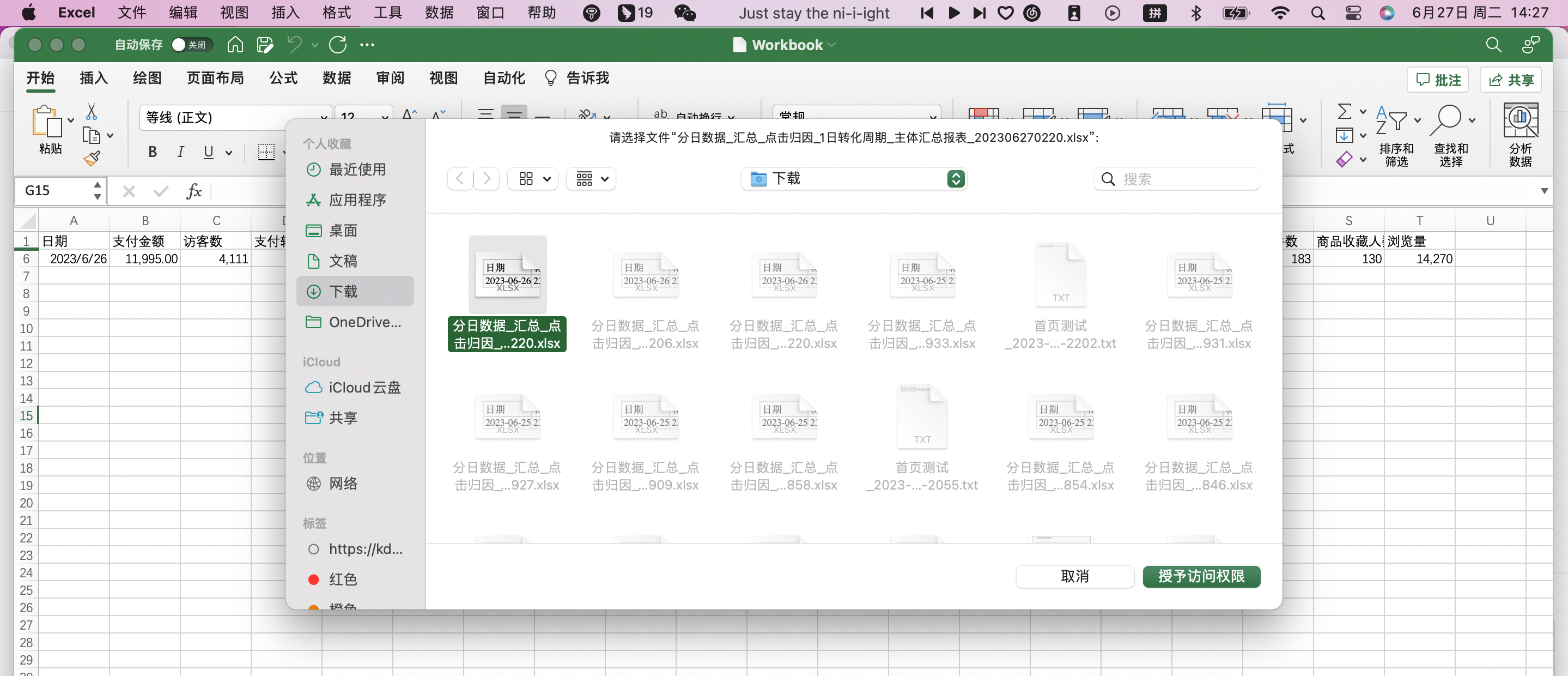Click the Save icon in title bar

pyautogui.click(x=265, y=45)
